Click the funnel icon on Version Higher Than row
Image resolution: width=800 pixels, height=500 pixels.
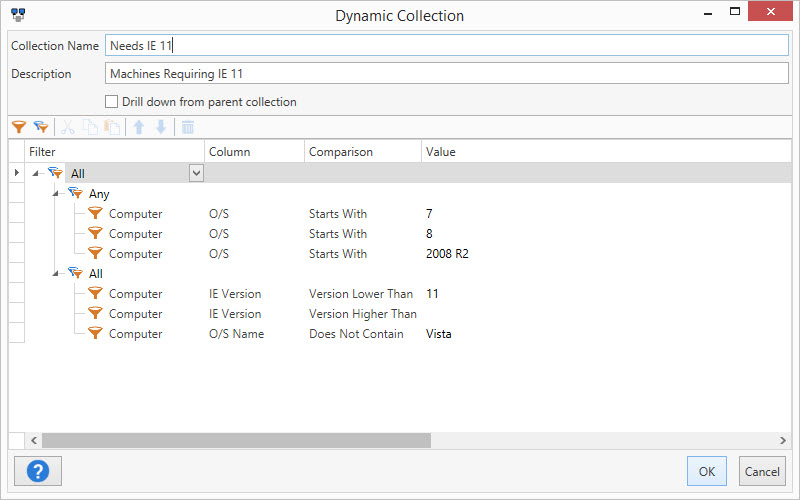coord(95,313)
